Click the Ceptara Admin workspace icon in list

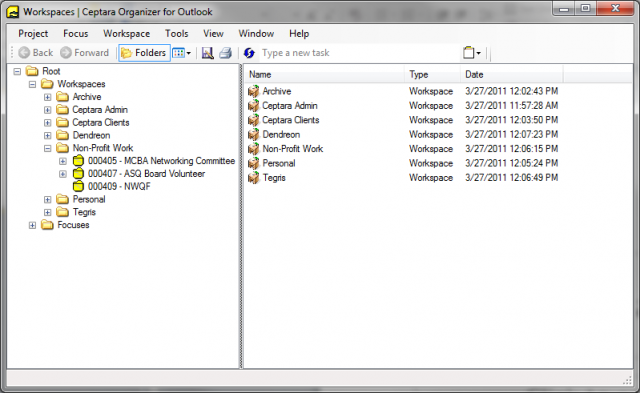[x=253, y=106]
